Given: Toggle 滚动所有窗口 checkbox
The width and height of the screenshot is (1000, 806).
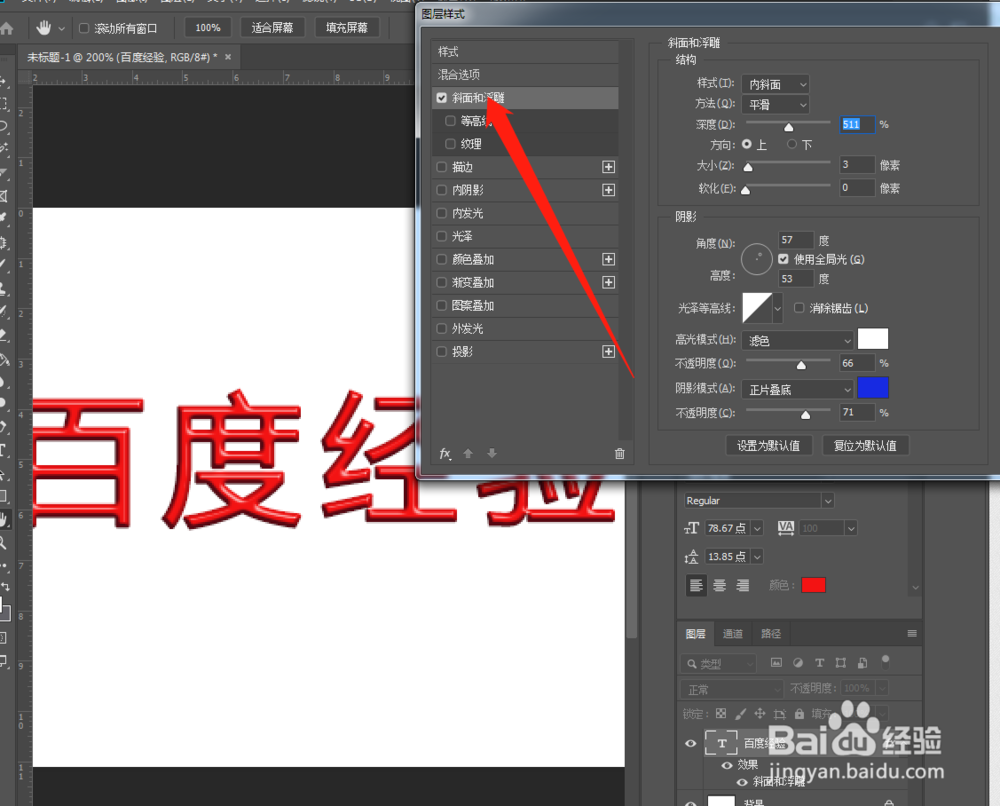Looking at the screenshot, I should pos(84,28).
